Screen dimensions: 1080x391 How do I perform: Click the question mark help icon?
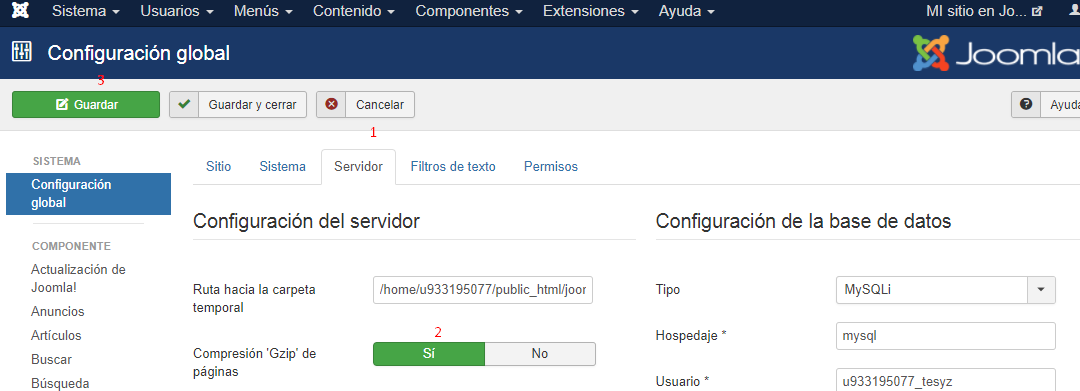1026,105
